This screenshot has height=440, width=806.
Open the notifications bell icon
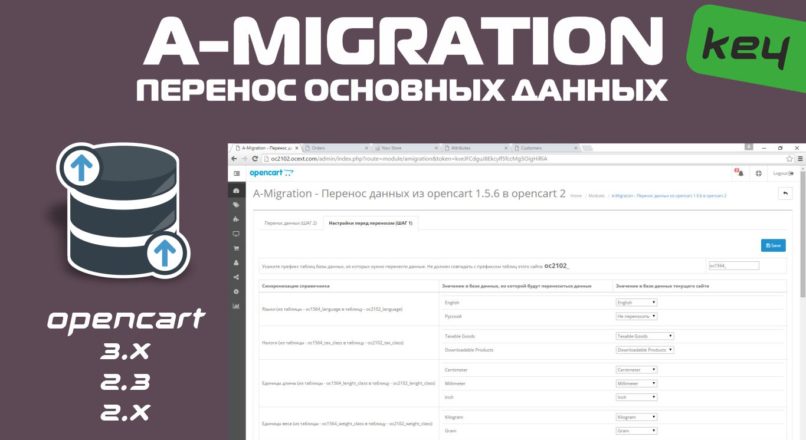pyautogui.click(x=739, y=173)
